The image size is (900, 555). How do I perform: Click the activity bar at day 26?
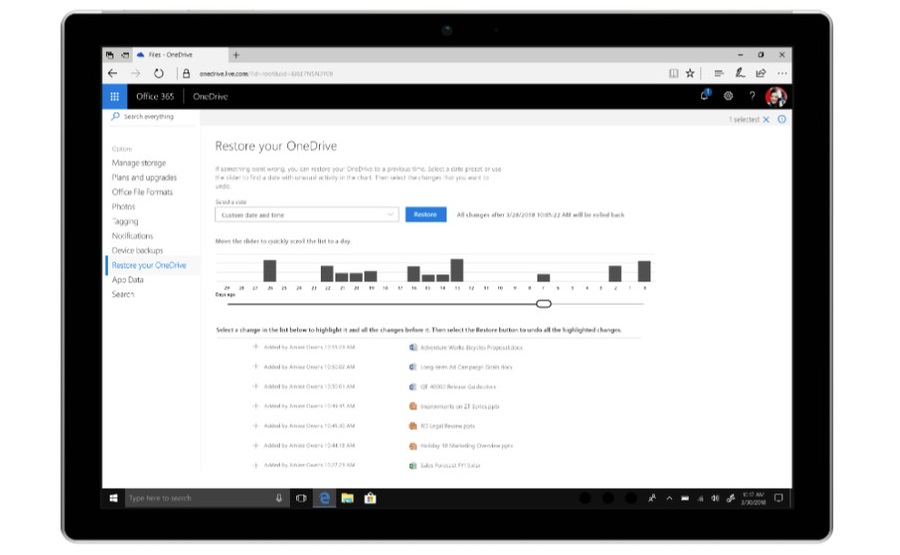click(x=270, y=271)
